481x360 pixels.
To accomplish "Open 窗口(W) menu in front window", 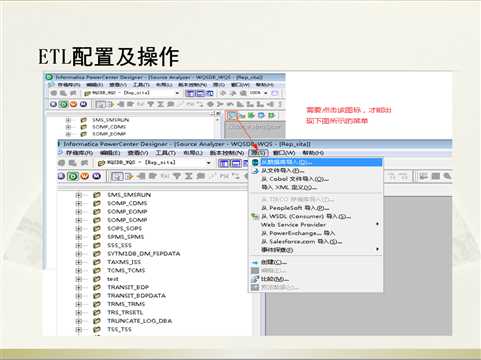I will click(284, 153).
